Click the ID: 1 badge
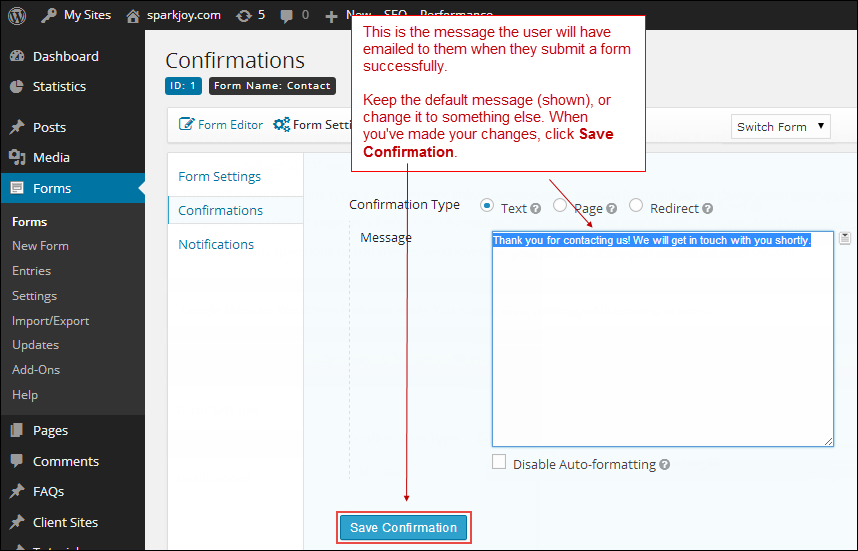Viewport: 858px width, 551px height. pyautogui.click(x=183, y=85)
